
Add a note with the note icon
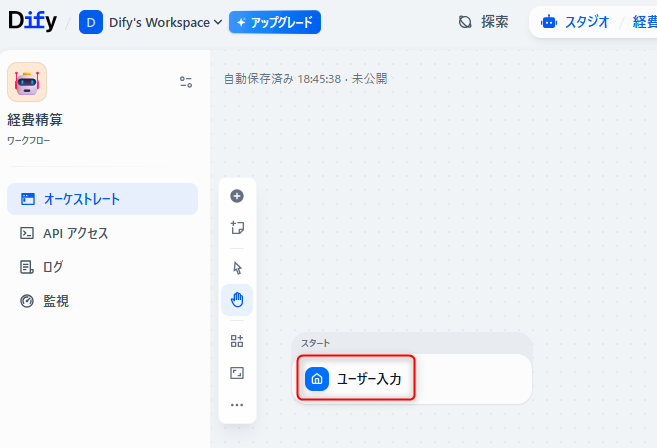click(237, 228)
